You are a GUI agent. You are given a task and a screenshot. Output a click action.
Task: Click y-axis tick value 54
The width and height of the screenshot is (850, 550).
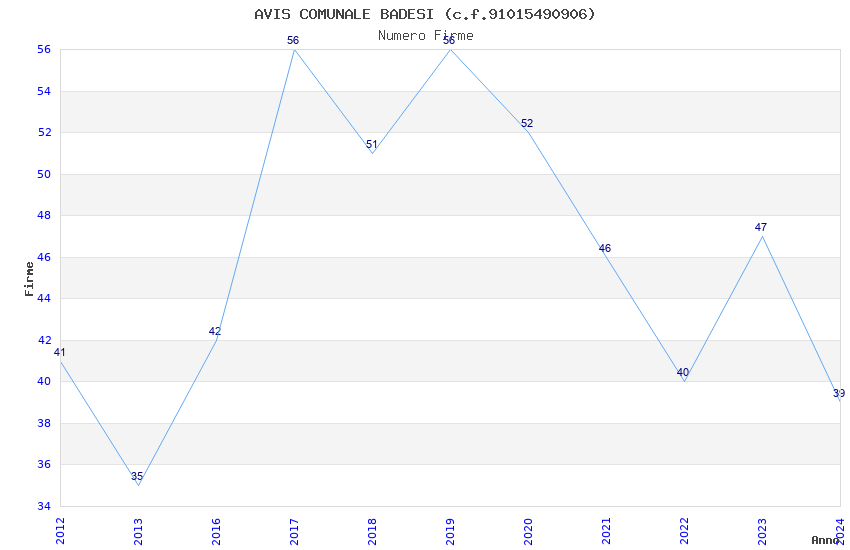point(44,91)
